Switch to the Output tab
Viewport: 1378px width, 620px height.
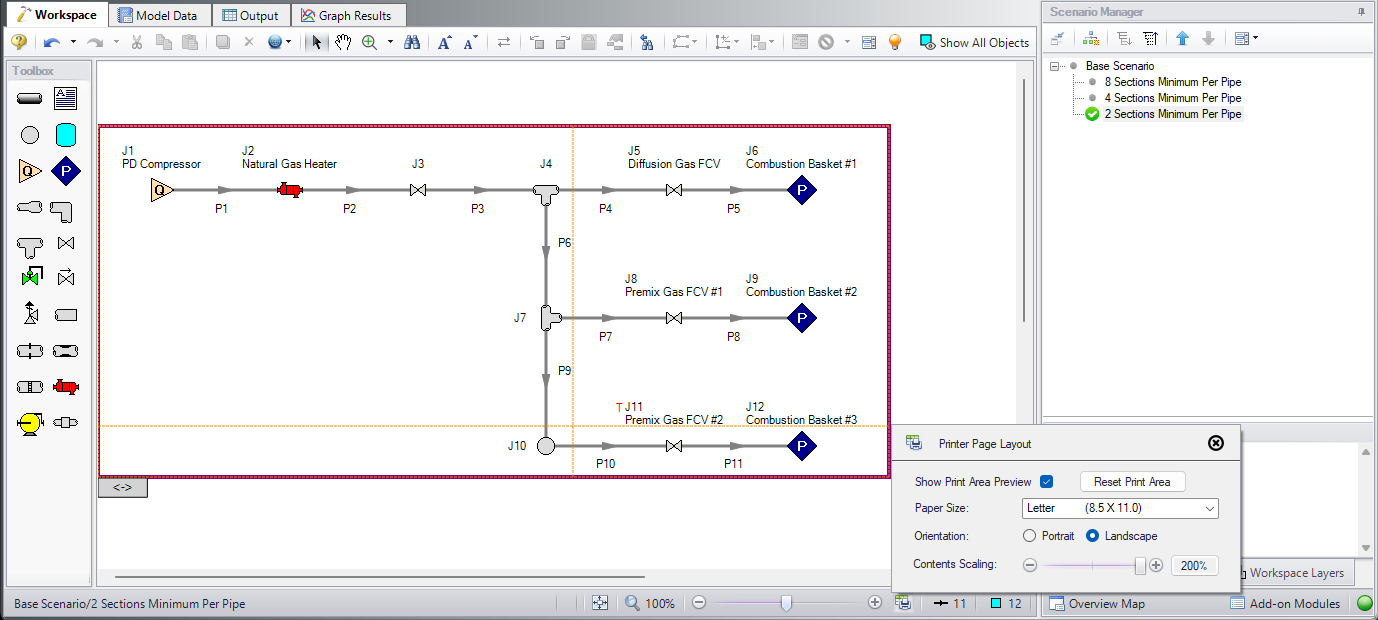pos(252,15)
